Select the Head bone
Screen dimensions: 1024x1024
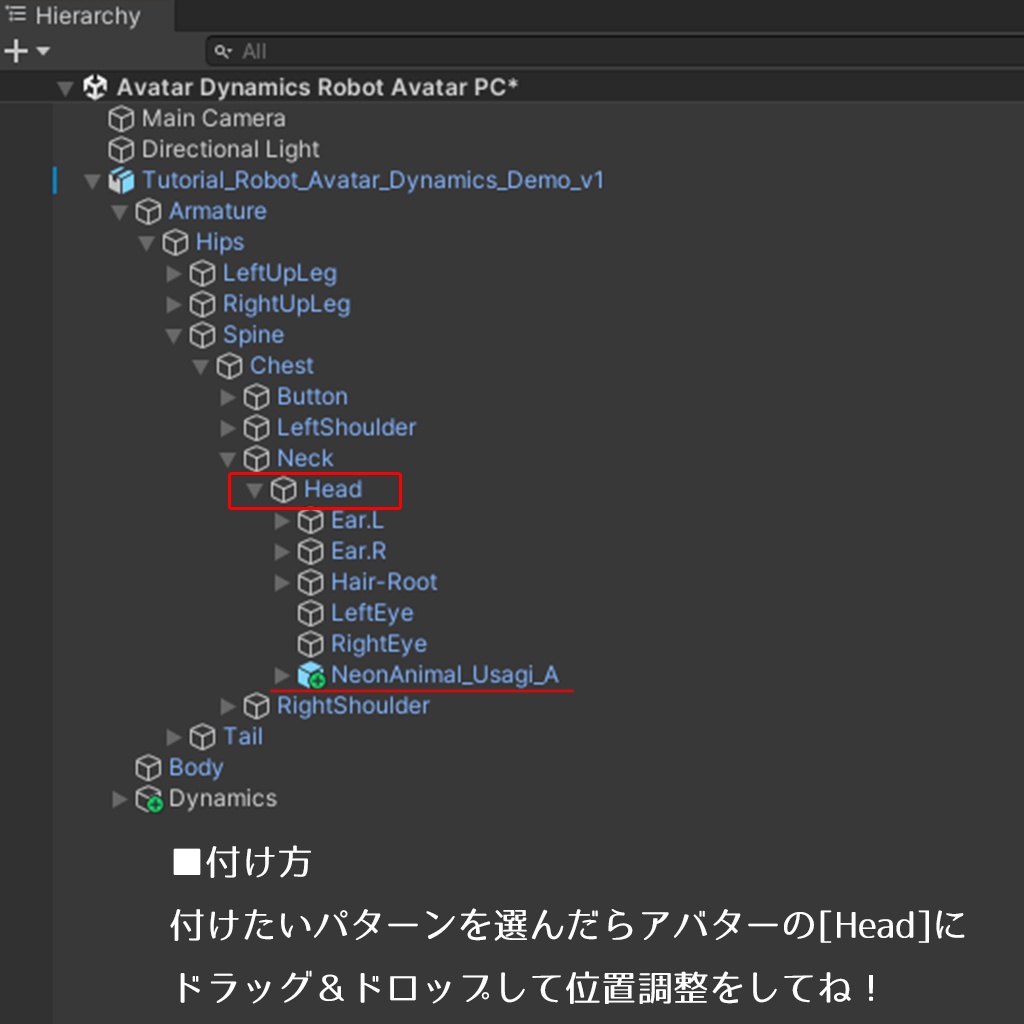coord(332,489)
